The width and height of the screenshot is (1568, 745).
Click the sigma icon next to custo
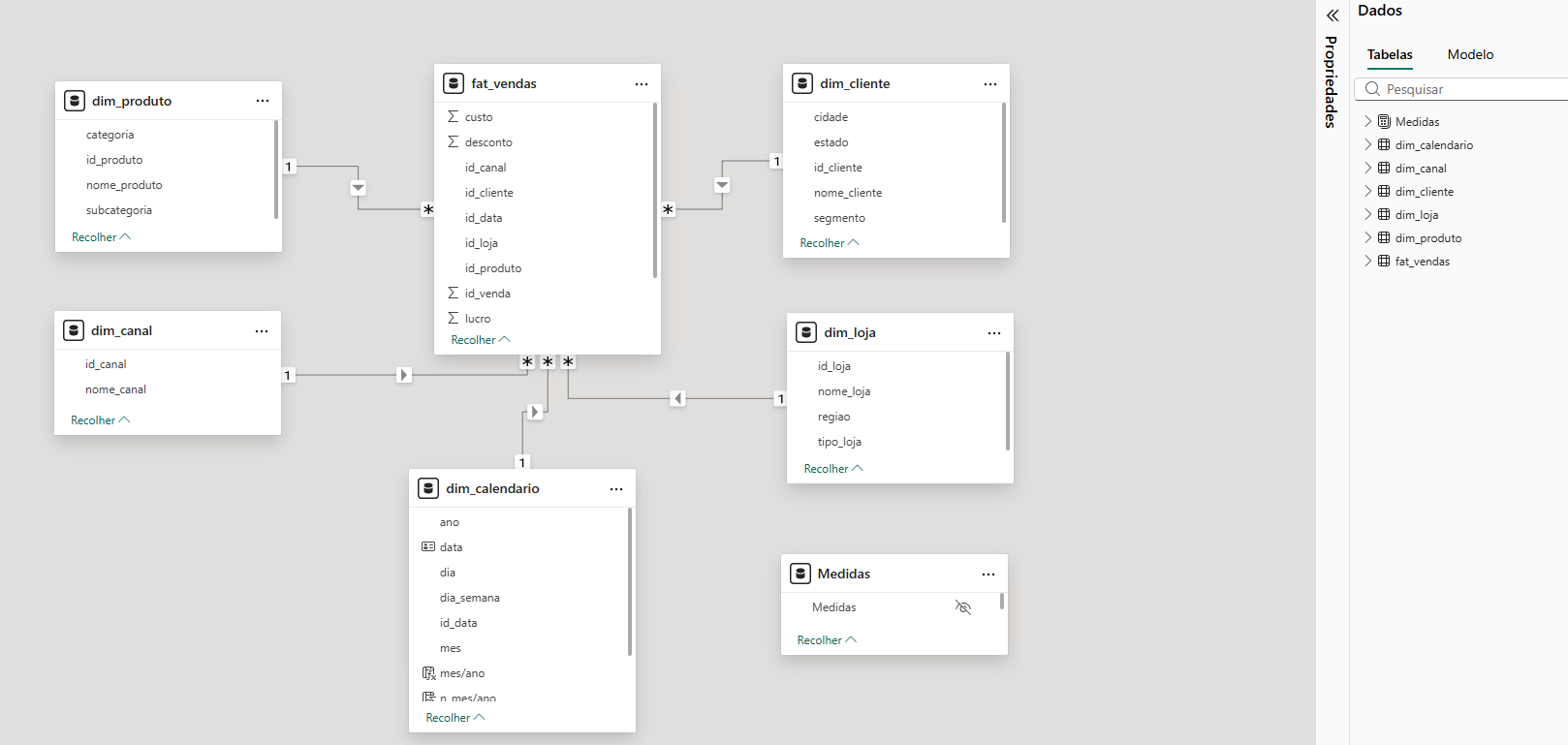pos(454,116)
